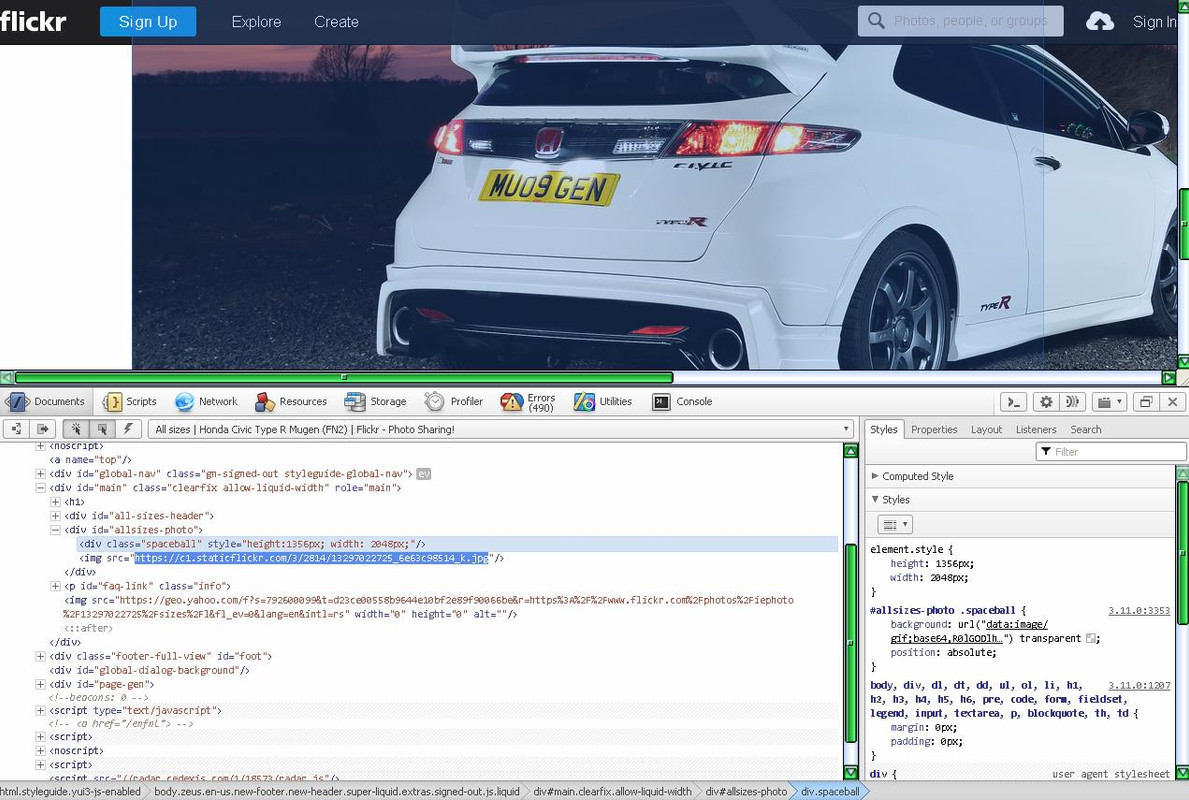
Task: Expand the h1 node
Action: point(55,502)
